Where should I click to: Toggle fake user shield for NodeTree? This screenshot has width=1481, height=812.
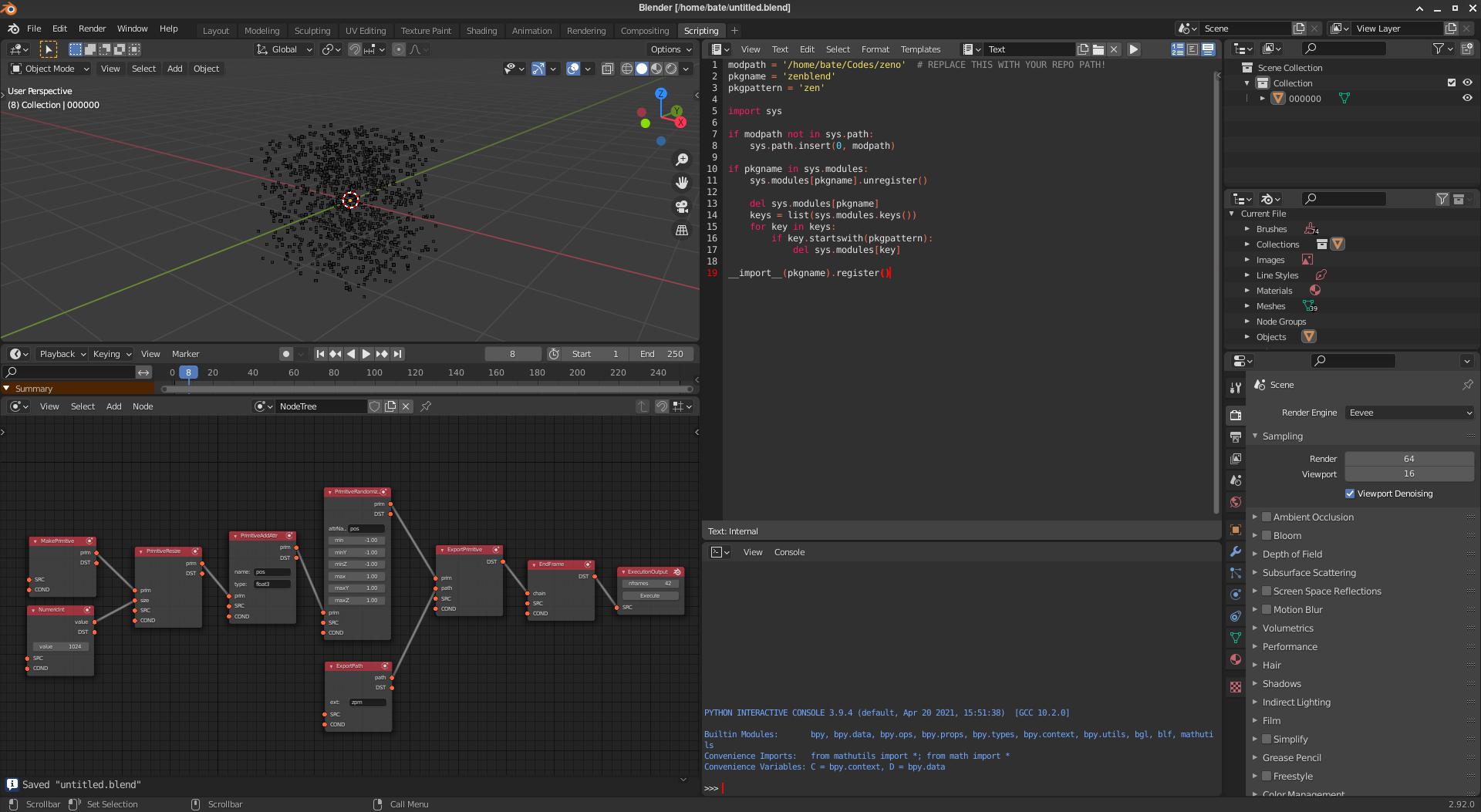click(375, 406)
